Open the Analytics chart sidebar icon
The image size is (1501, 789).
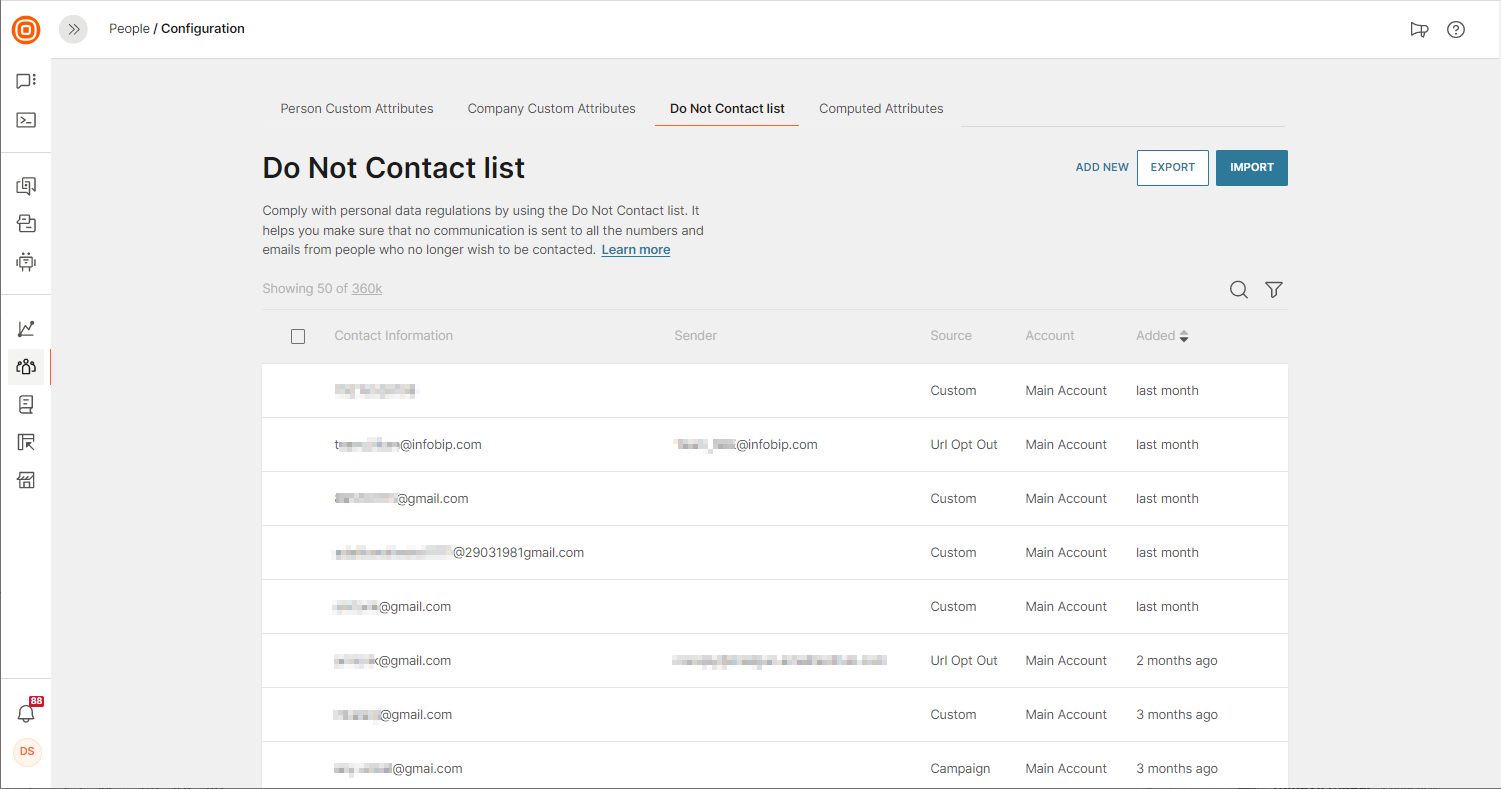(26, 329)
